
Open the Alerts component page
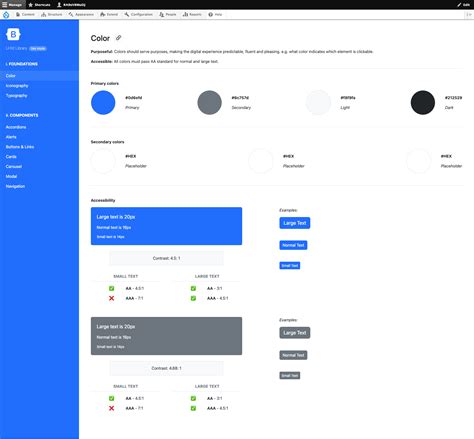(x=11, y=137)
